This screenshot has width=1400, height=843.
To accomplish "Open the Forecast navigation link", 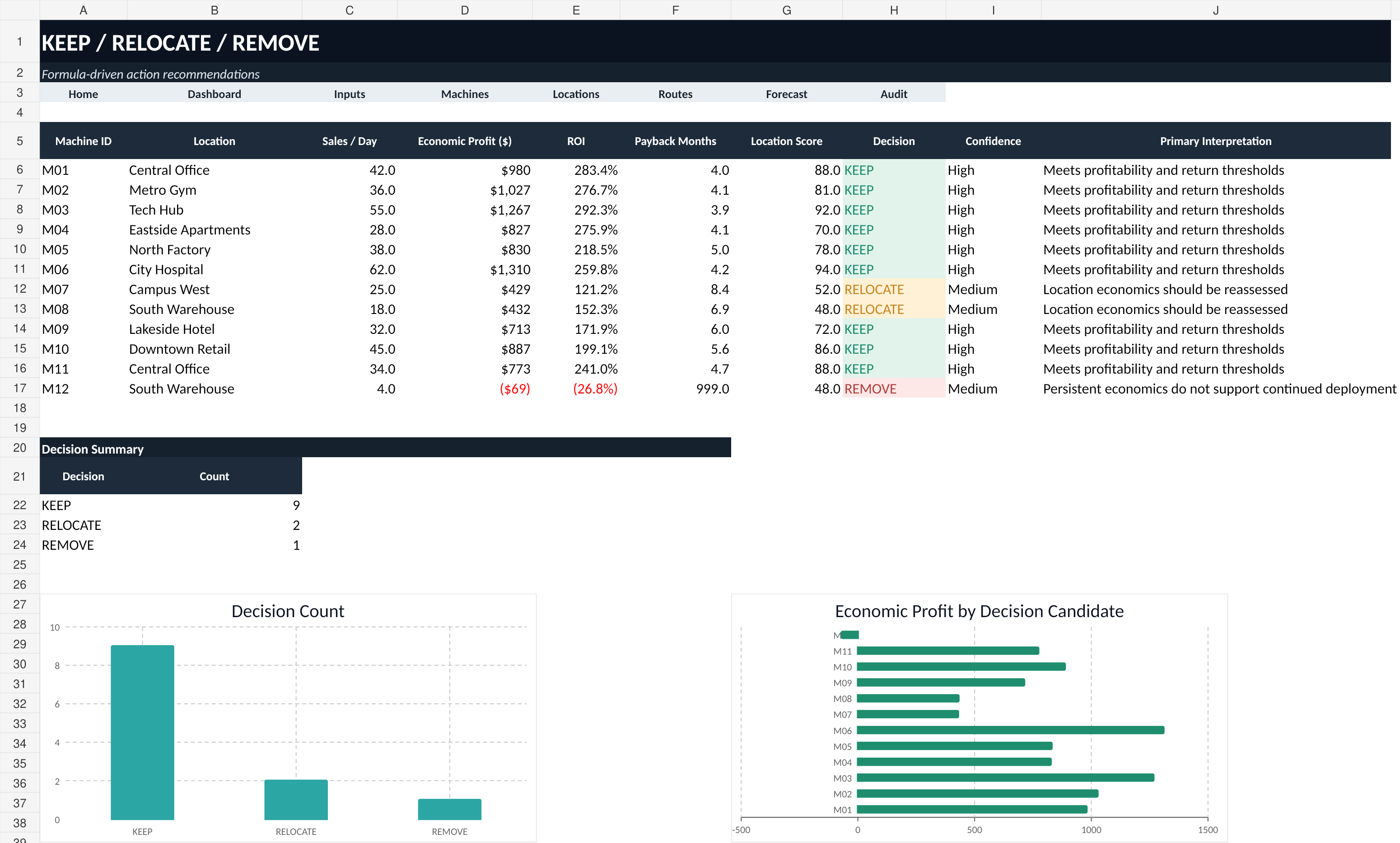I will 786,94.
